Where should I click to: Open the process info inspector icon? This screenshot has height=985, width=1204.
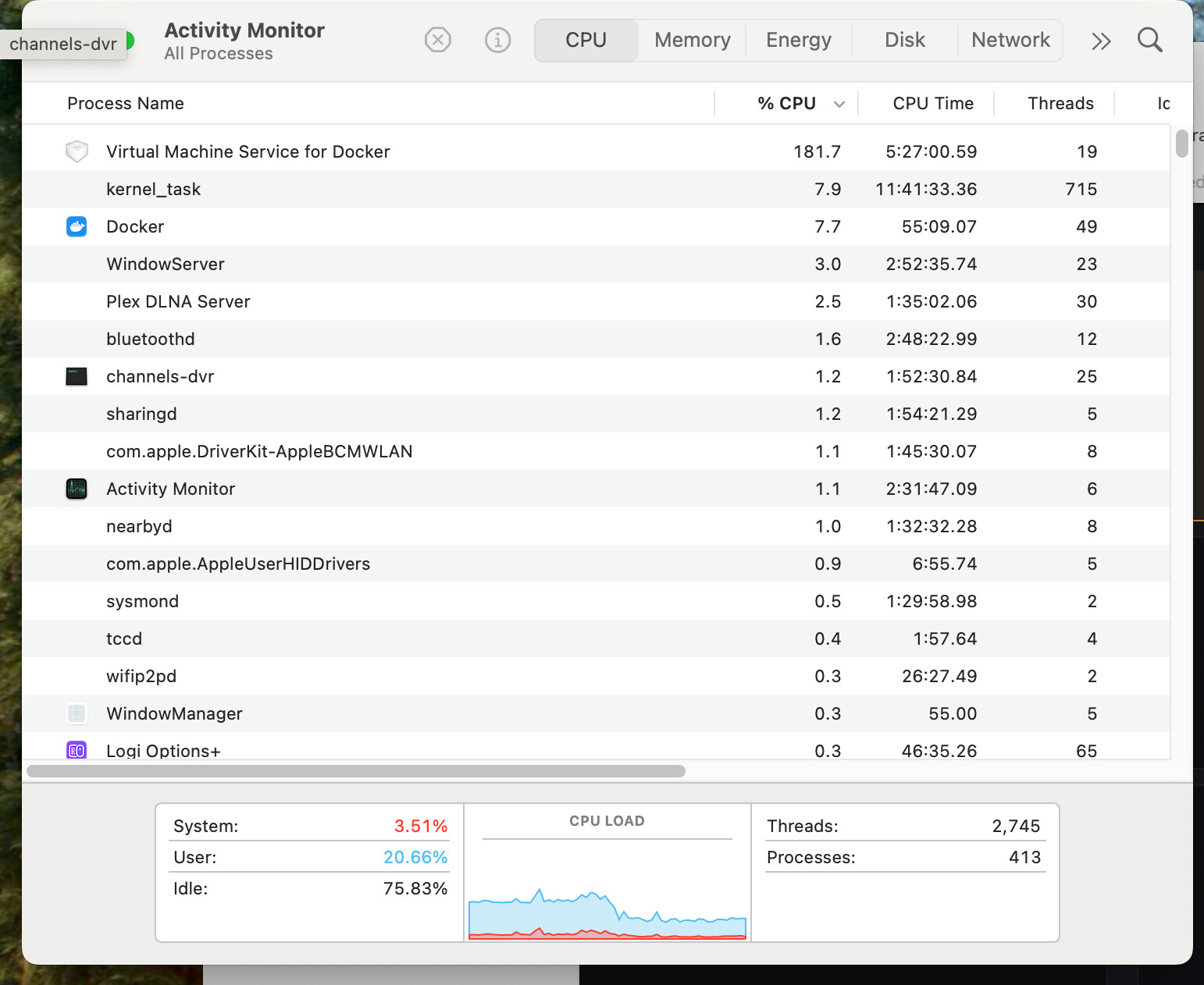[x=497, y=40]
